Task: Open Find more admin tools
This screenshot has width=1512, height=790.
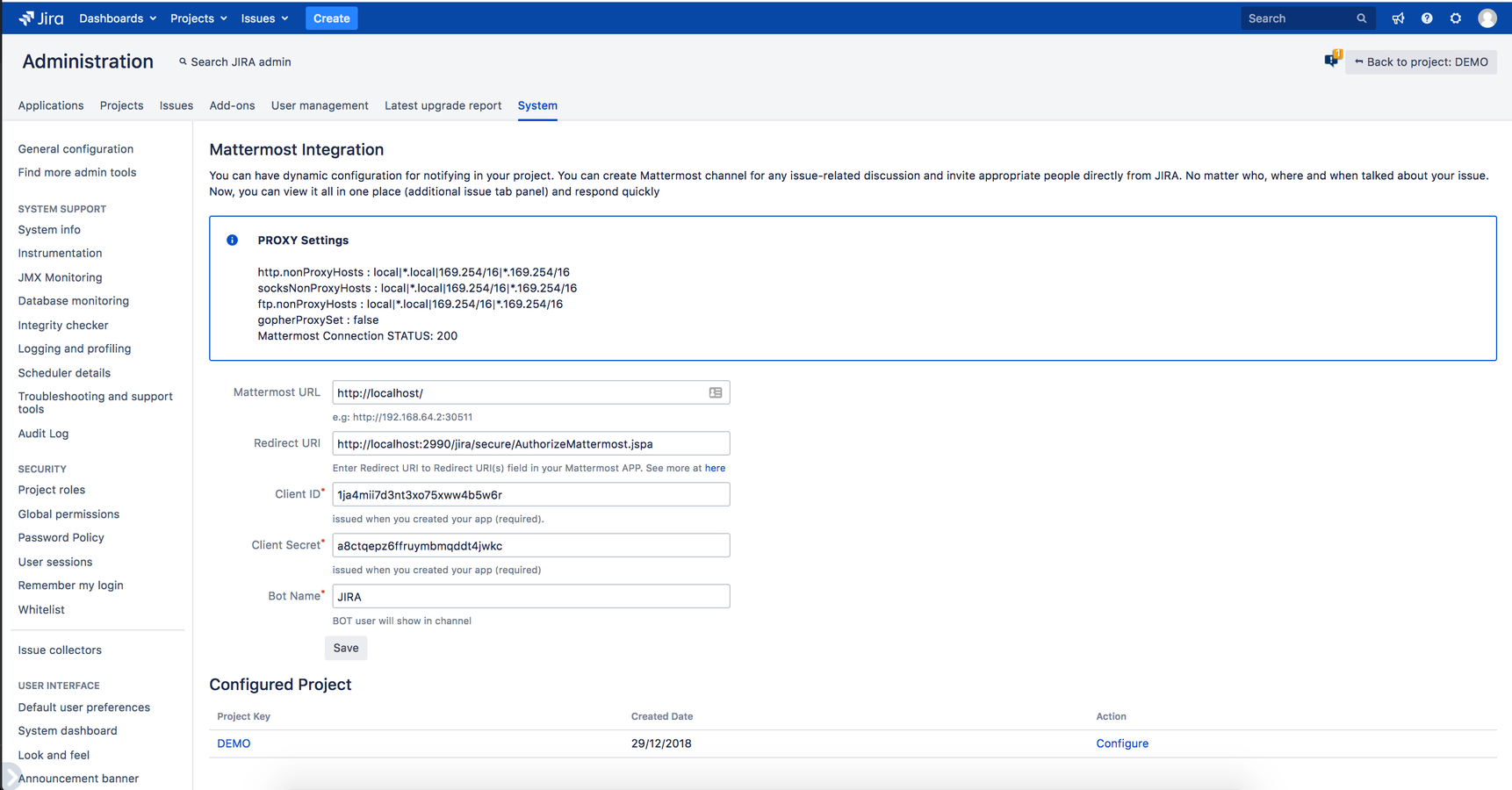Action: pos(77,173)
